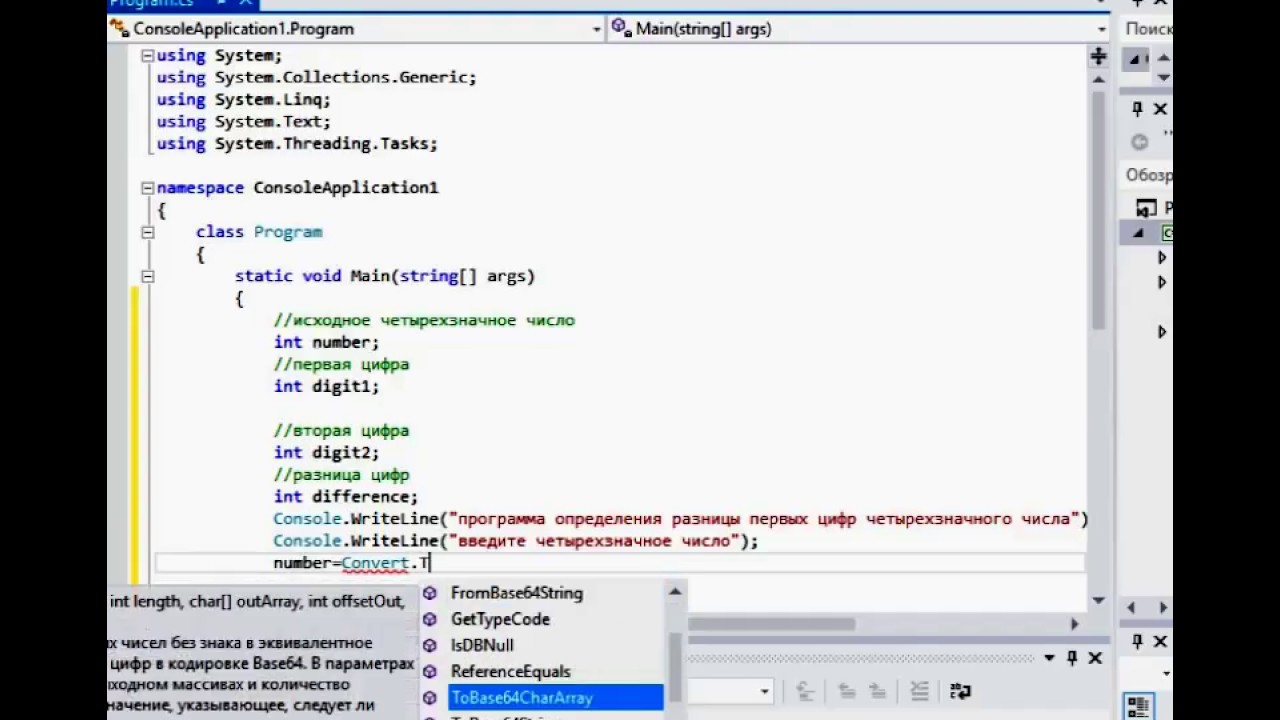Click the clear-all output toolbar icon
Image resolution: width=1280 pixels, height=720 pixels.
(x=920, y=691)
